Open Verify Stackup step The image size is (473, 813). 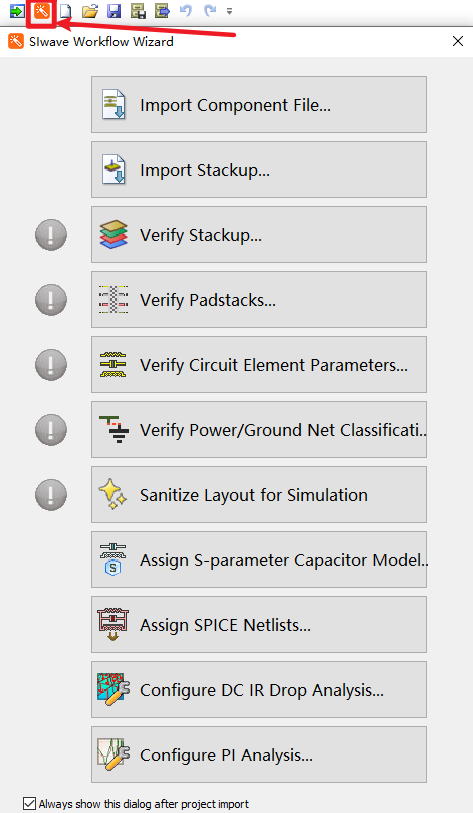[259, 234]
